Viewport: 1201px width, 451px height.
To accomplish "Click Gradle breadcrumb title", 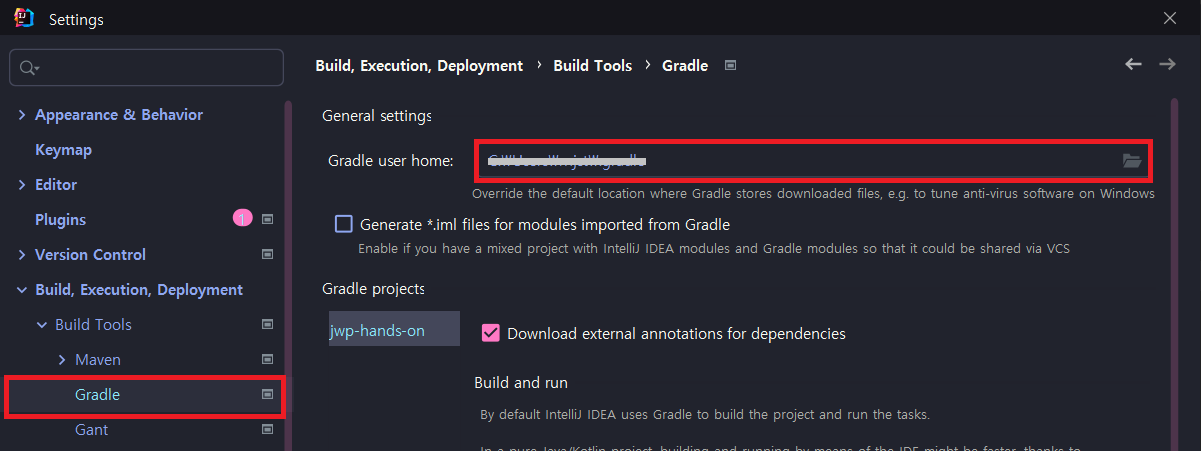I will (685, 65).
